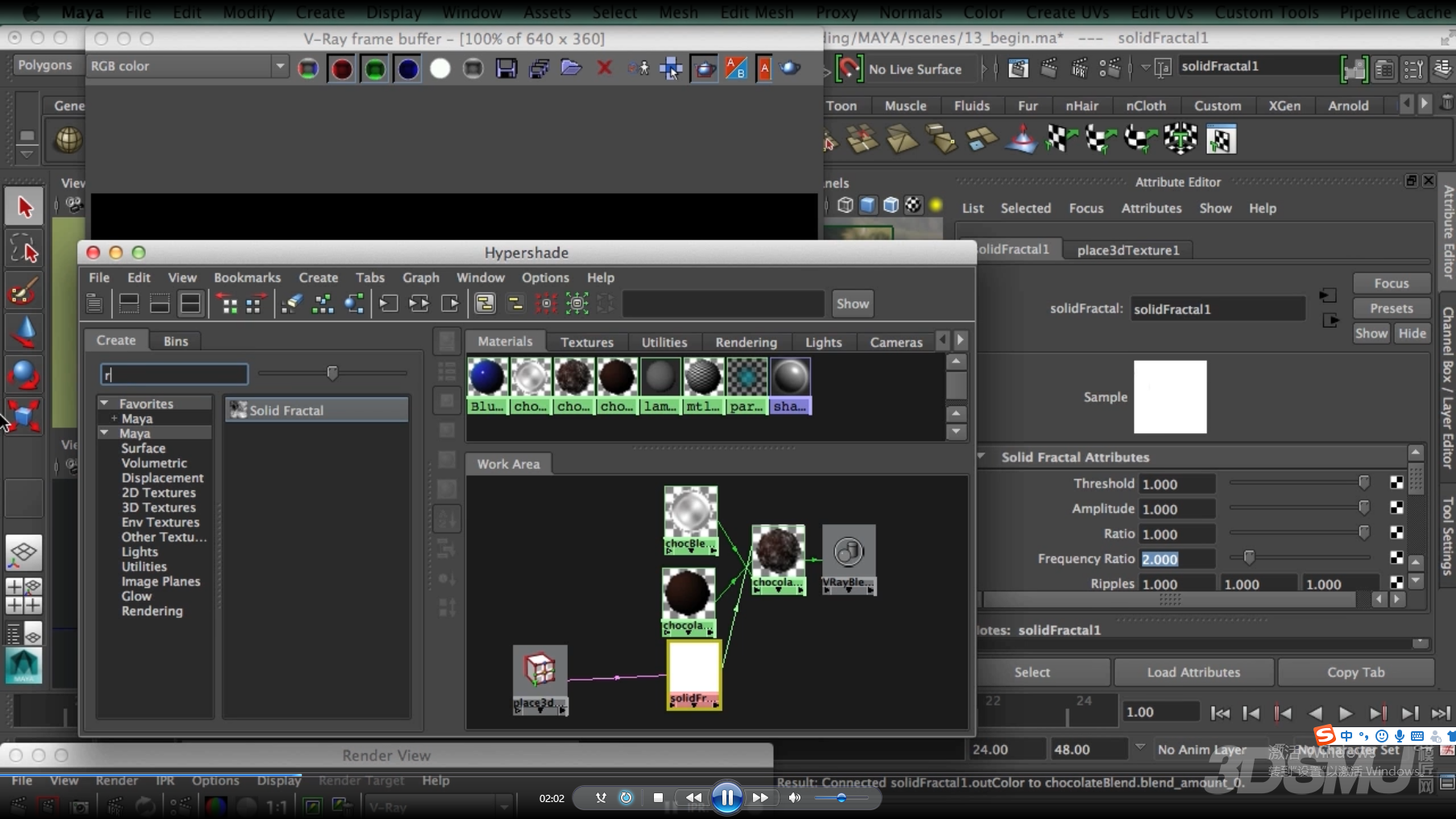Click the Hide button in Attribute Editor

pyautogui.click(x=1412, y=333)
